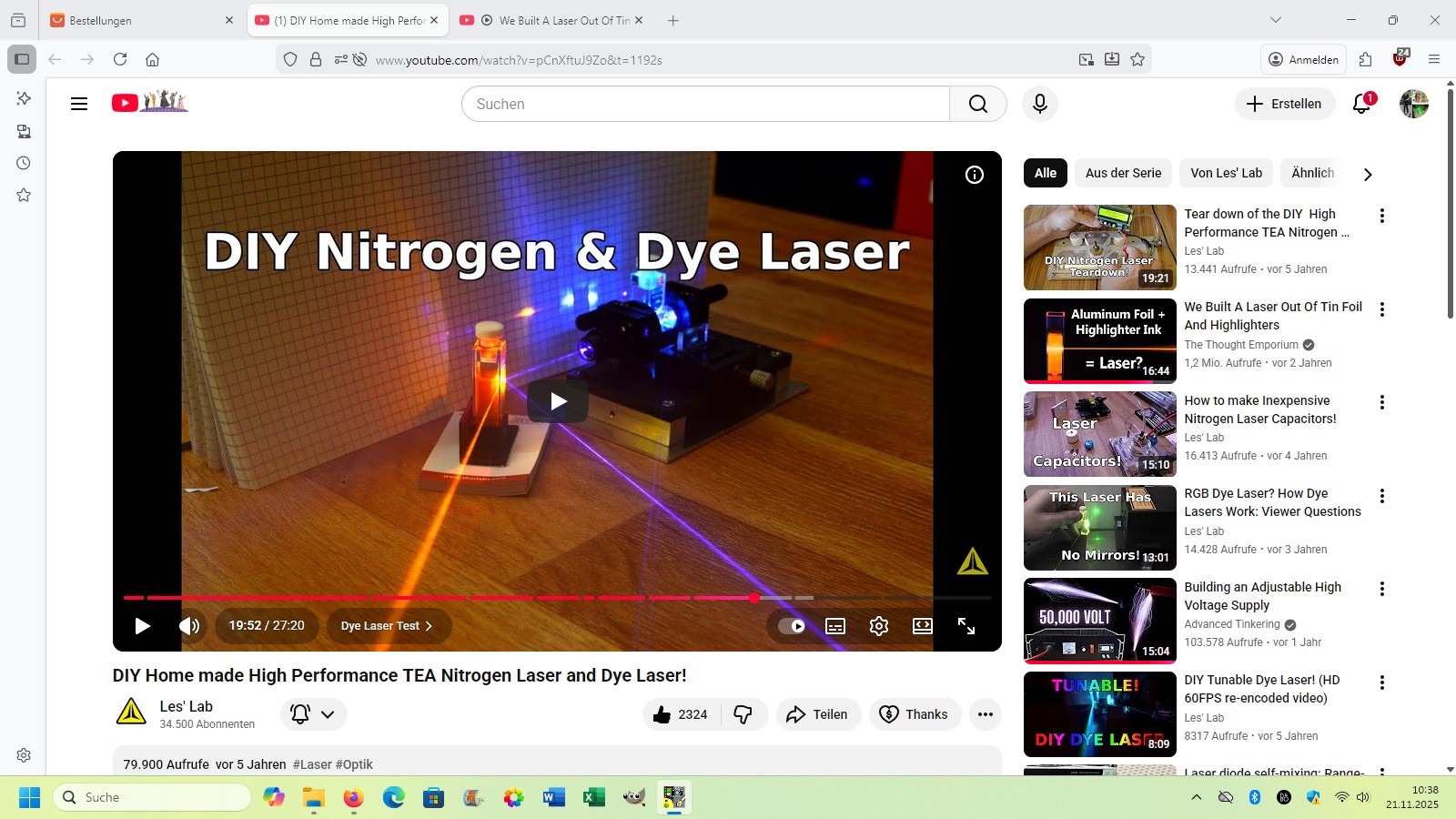Toggle the browser sidebar
Screen dimensions: 1456x819
coord(22,59)
